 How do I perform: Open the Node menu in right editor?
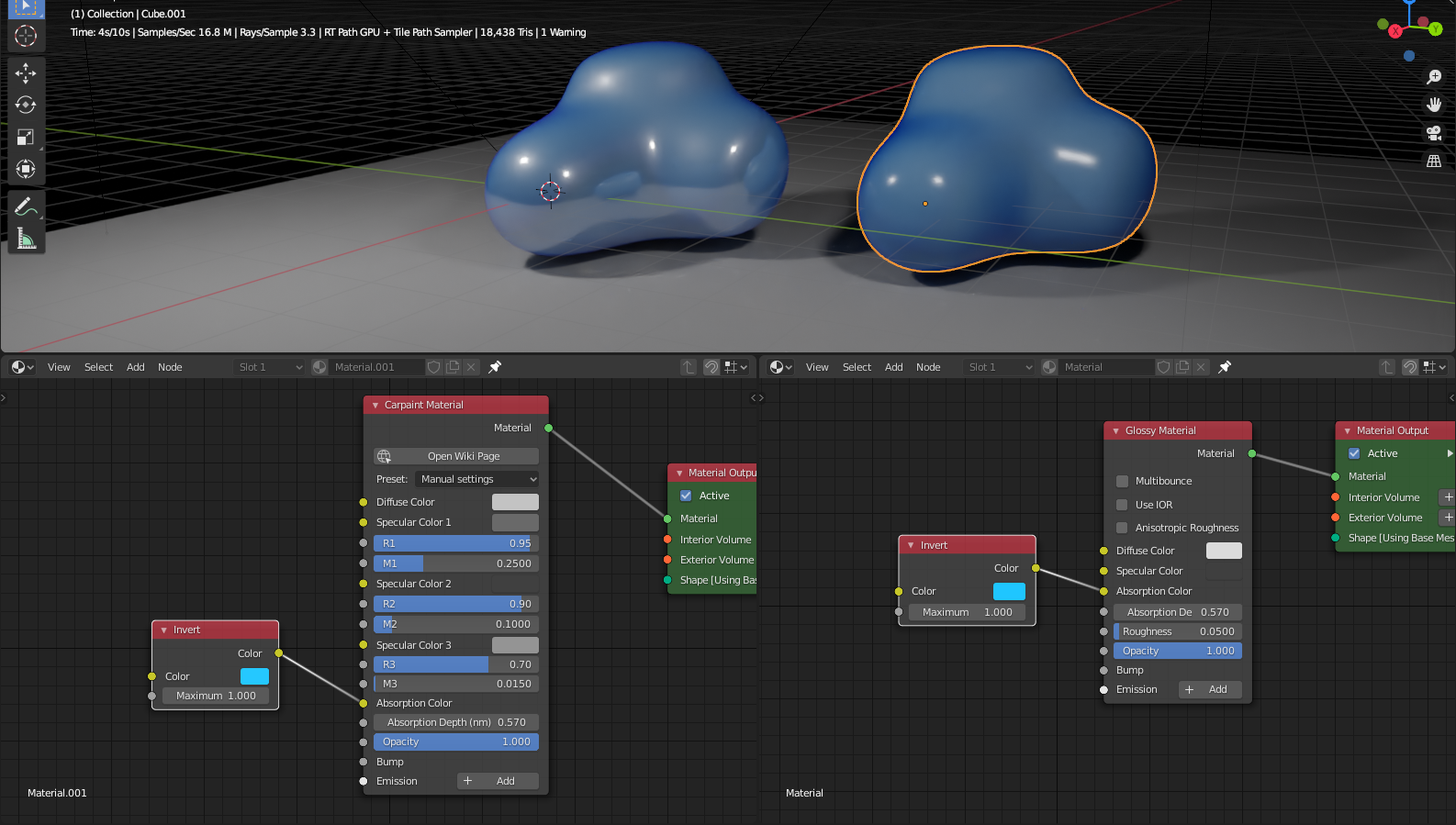(927, 367)
